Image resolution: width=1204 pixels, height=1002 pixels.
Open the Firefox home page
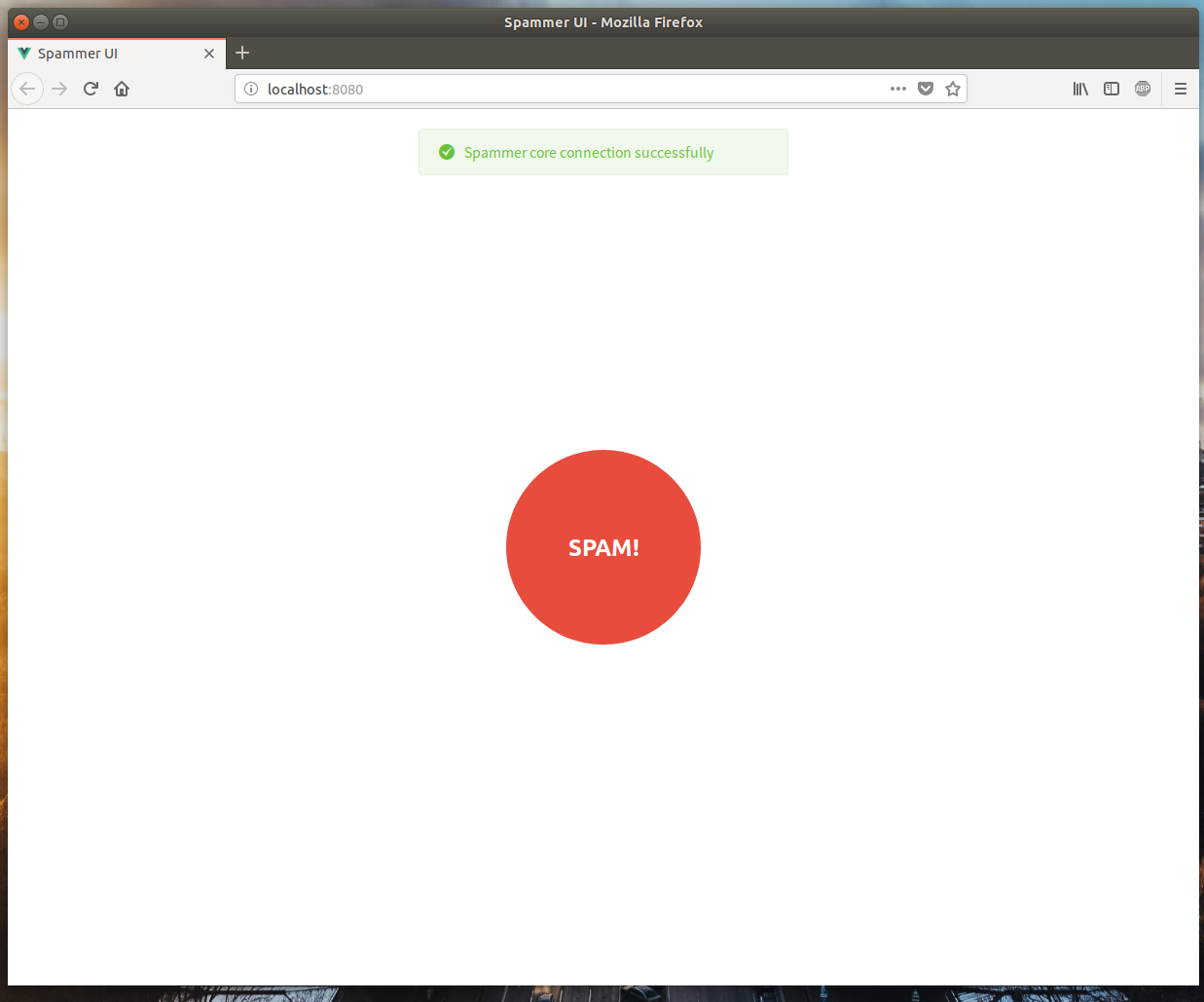click(x=122, y=89)
